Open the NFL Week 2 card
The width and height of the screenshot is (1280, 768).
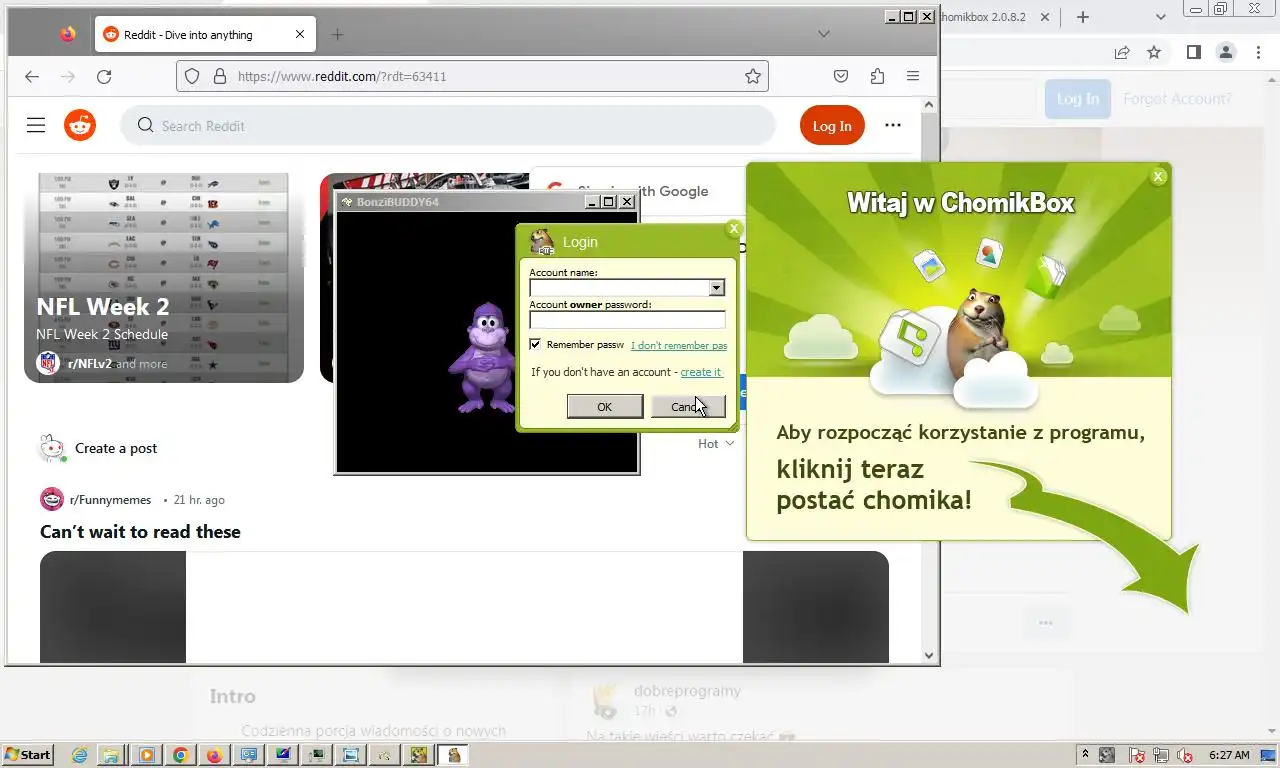164,277
